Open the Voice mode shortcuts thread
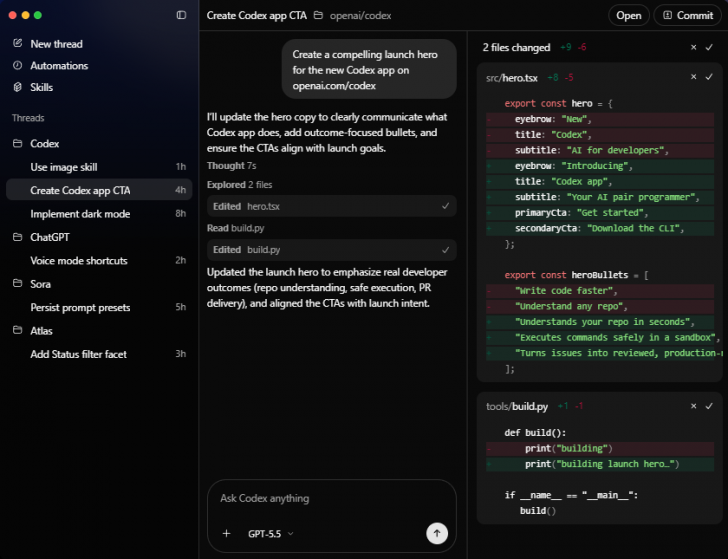Image resolution: width=728 pixels, height=559 pixels. coord(99,261)
